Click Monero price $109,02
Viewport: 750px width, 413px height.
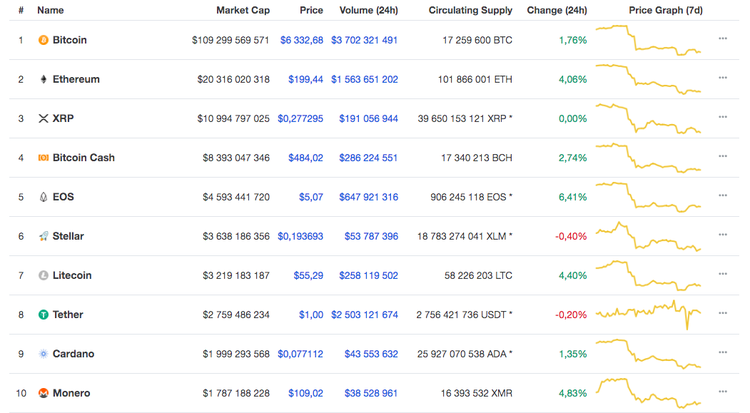306,393
